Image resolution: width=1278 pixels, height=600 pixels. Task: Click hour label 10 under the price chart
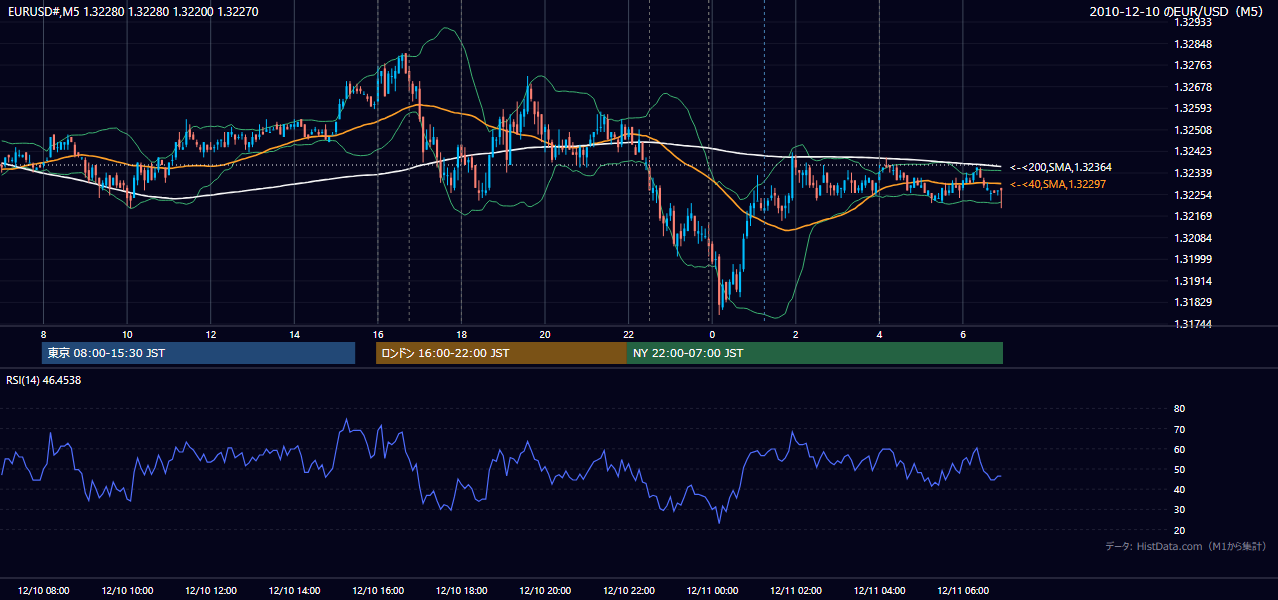click(x=127, y=334)
